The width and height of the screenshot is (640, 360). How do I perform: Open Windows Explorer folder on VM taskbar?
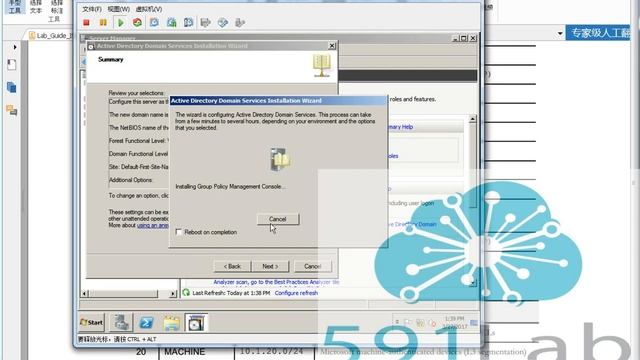pyautogui.click(x=171, y=323)
